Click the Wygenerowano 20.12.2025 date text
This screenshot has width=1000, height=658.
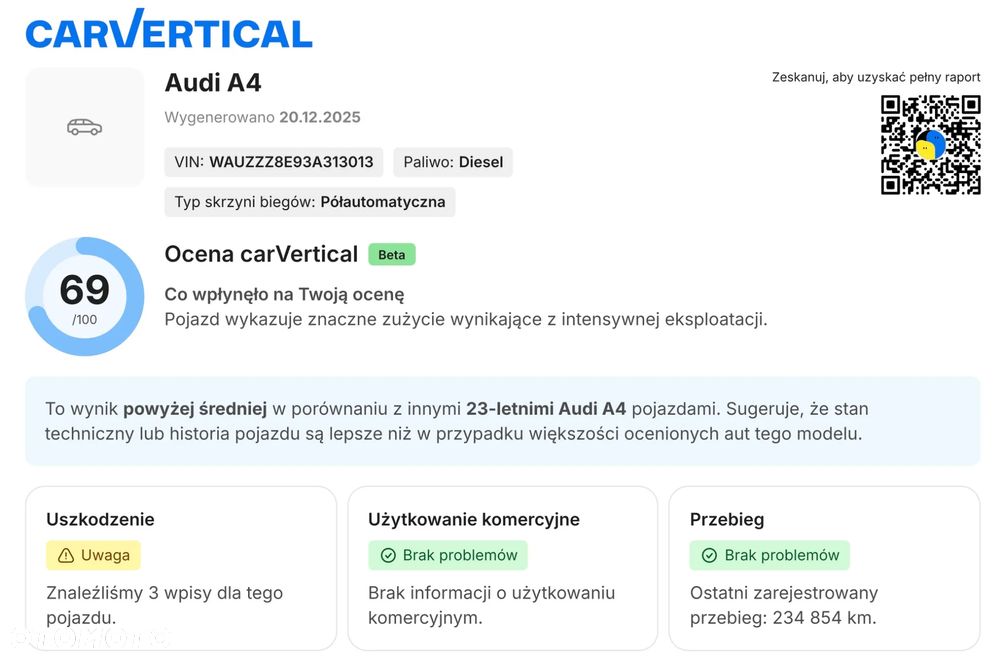262,117
